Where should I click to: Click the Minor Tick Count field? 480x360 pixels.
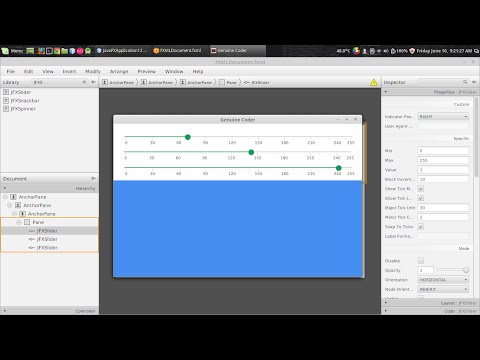[x=443, y=217]
